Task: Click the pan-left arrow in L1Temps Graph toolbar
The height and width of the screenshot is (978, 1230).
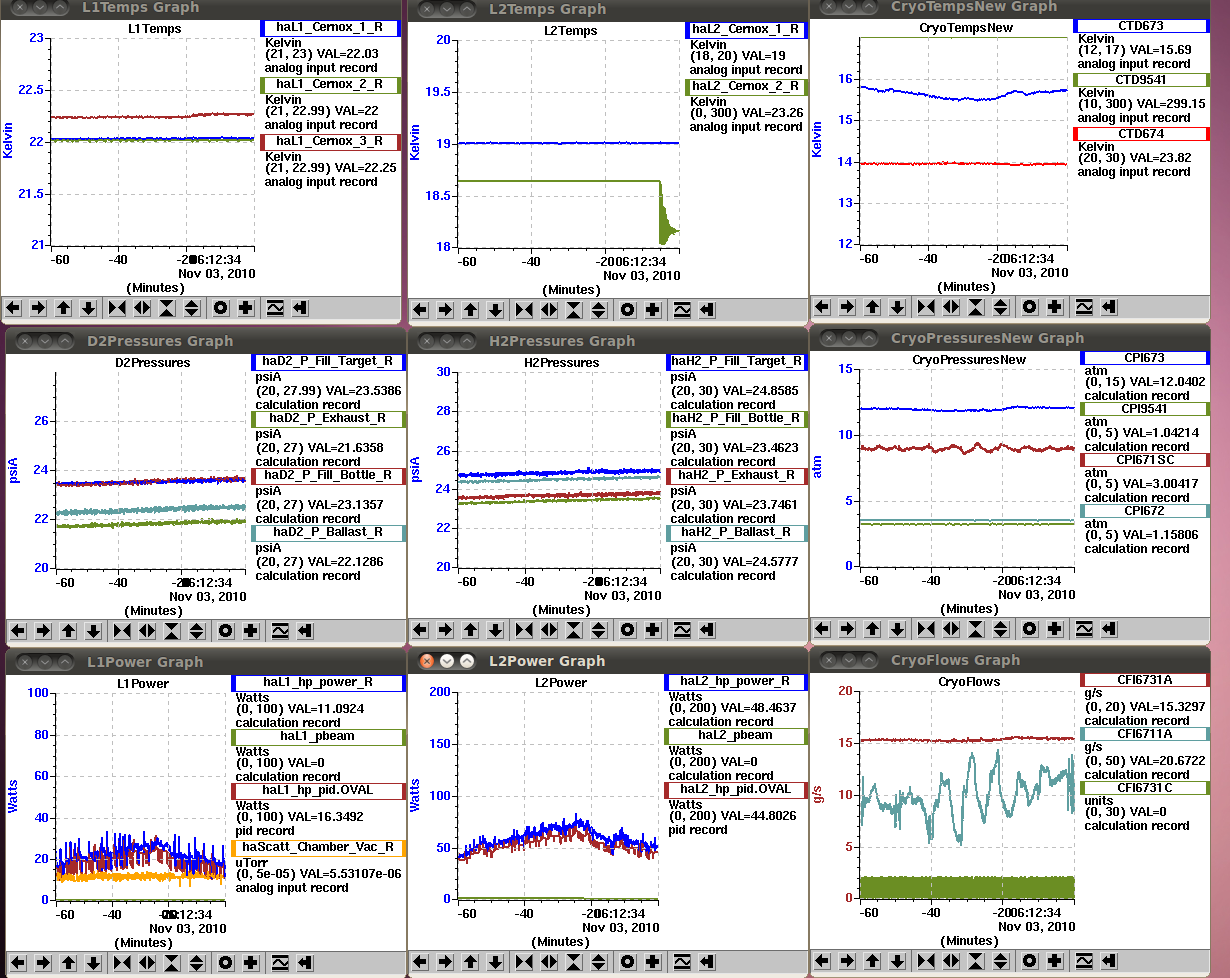Action: tap(14, 309)
